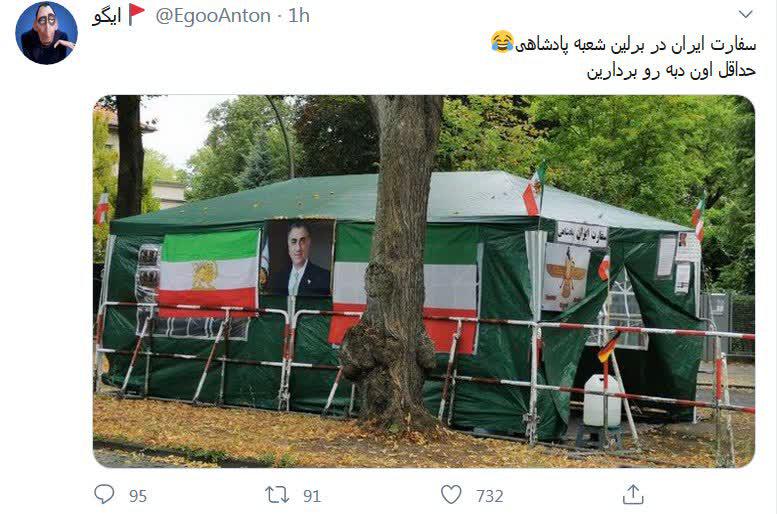Click the 732 likes count
The width and height of the screenshot is (777, 514).
point(490,496)
